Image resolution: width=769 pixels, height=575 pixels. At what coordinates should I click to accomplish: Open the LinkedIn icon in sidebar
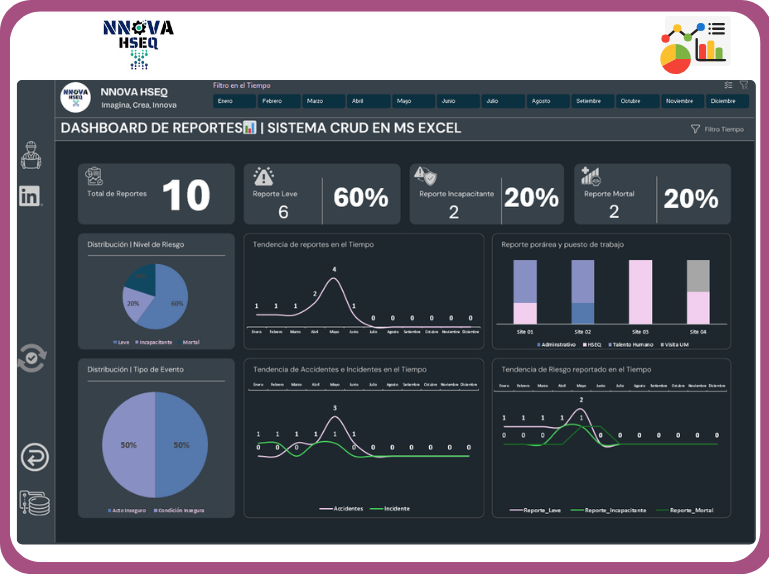click(31, 196)
